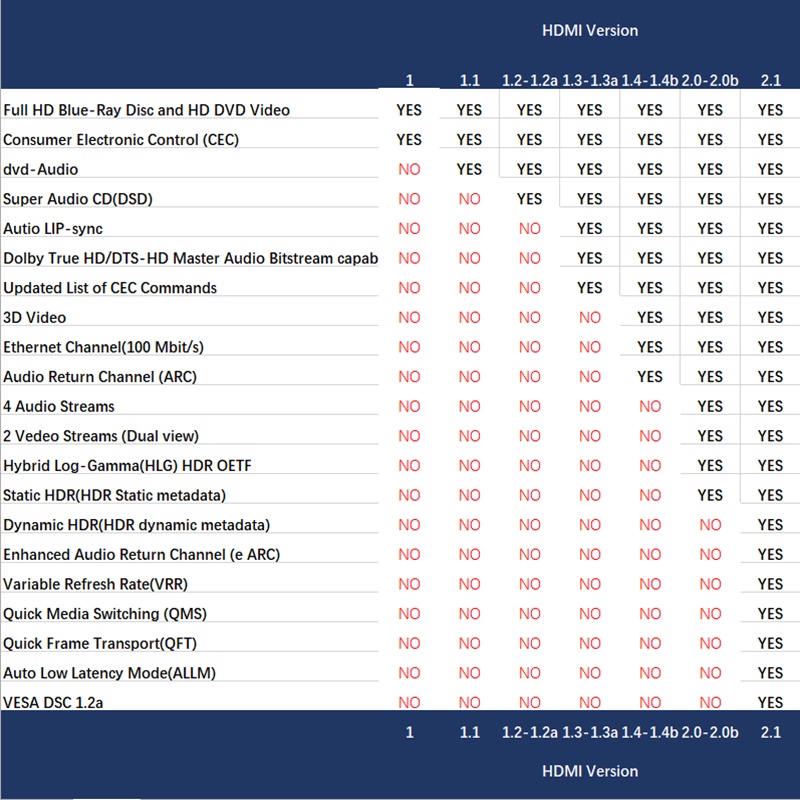Click the 'Variable Refresh Rate(VRR)' row label

[x=96, y=584]
